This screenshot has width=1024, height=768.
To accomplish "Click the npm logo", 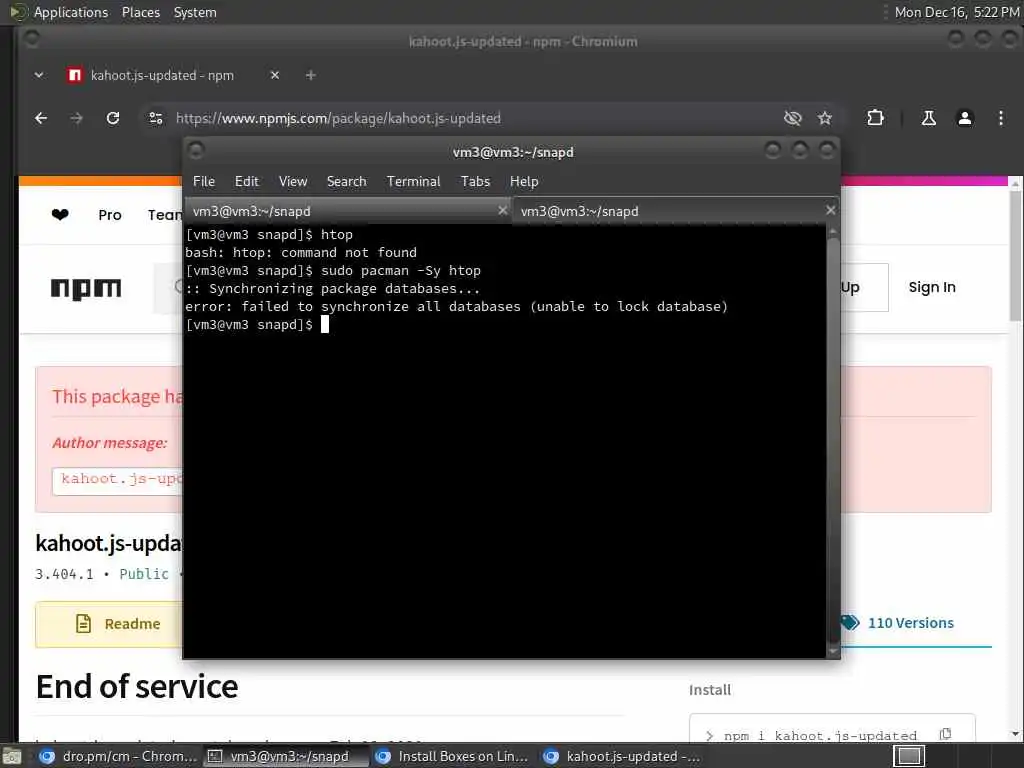I will [x=86, y=288].
